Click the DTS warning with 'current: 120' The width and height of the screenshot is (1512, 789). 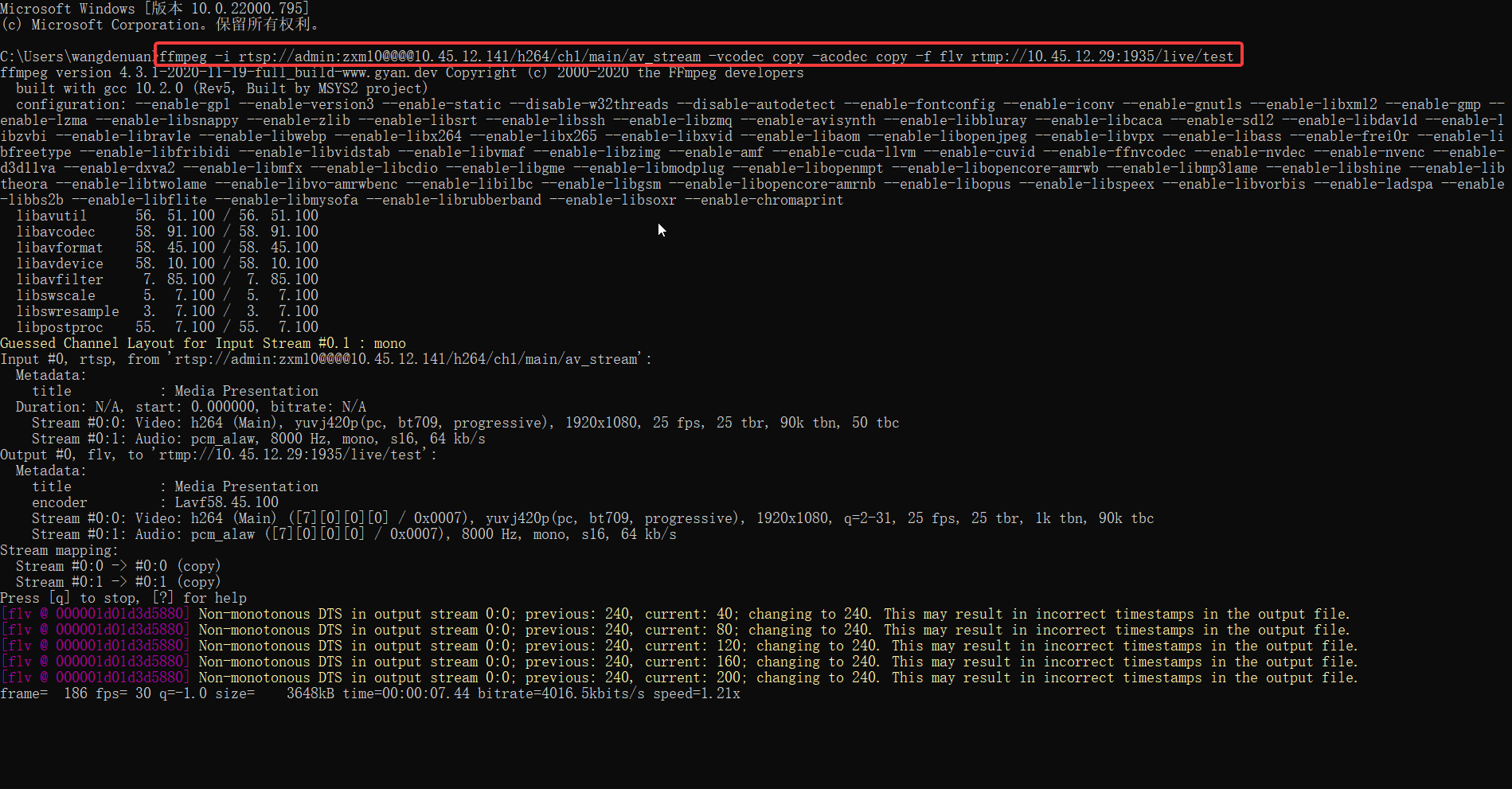pos(679,646)
